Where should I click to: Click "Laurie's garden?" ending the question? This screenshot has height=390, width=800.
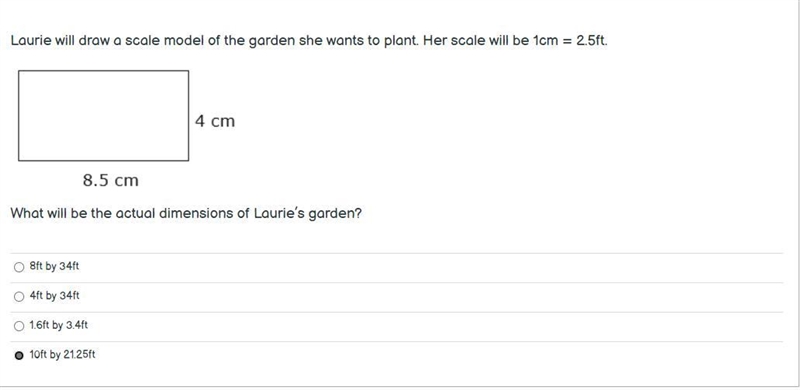coord(307,213)
